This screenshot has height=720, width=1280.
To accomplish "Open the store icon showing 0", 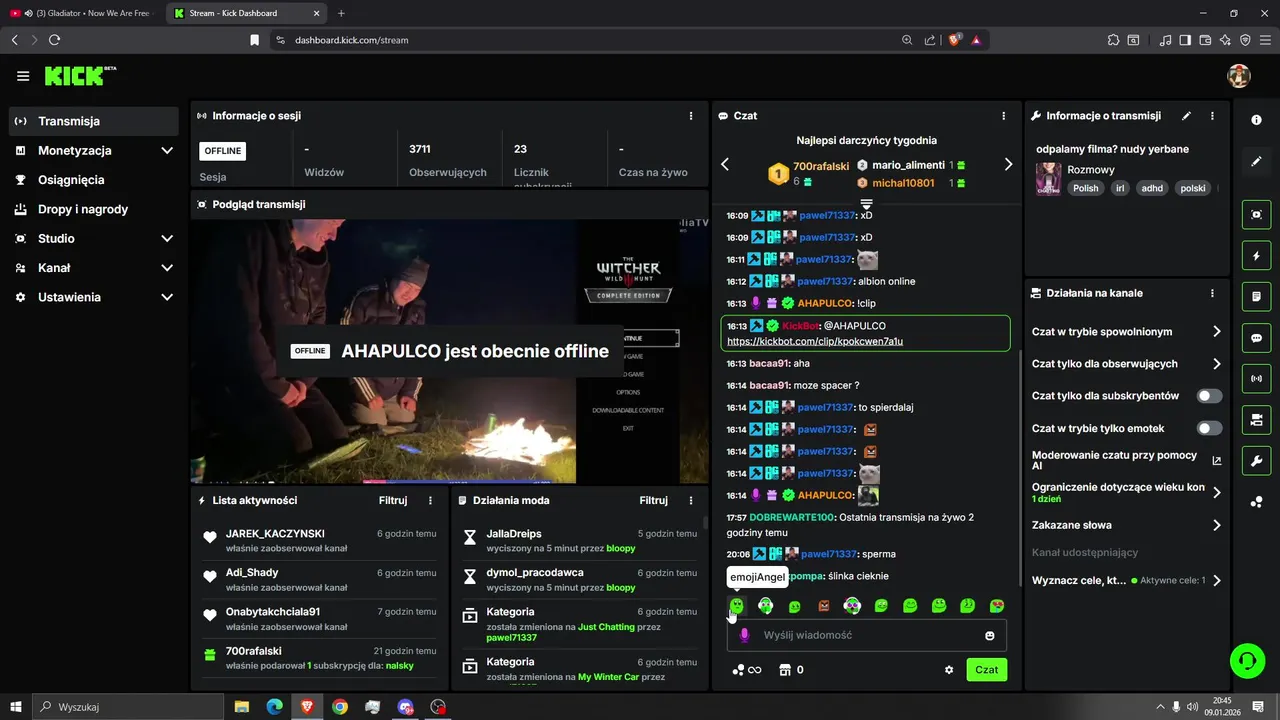I will coord(791,670).
